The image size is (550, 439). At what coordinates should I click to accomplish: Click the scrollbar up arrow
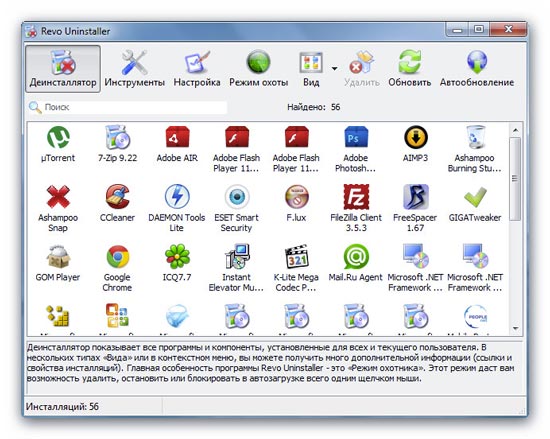tap(515, 130)
